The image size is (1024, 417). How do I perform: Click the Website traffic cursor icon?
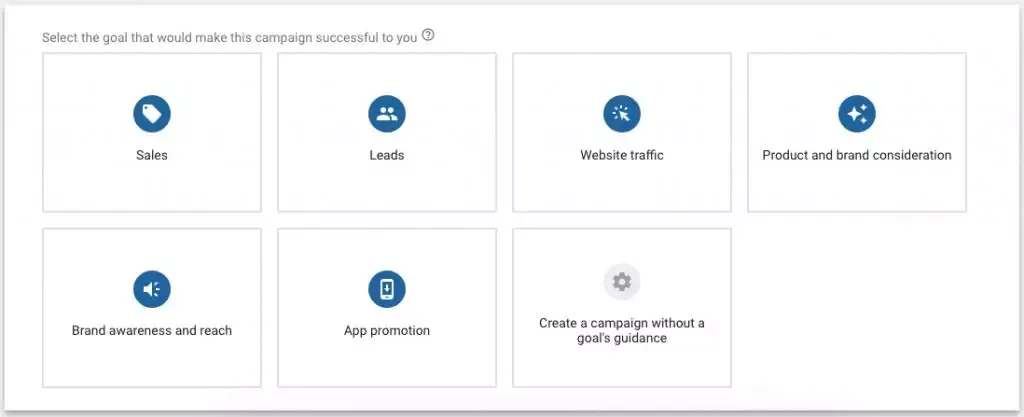pos(622,114)
